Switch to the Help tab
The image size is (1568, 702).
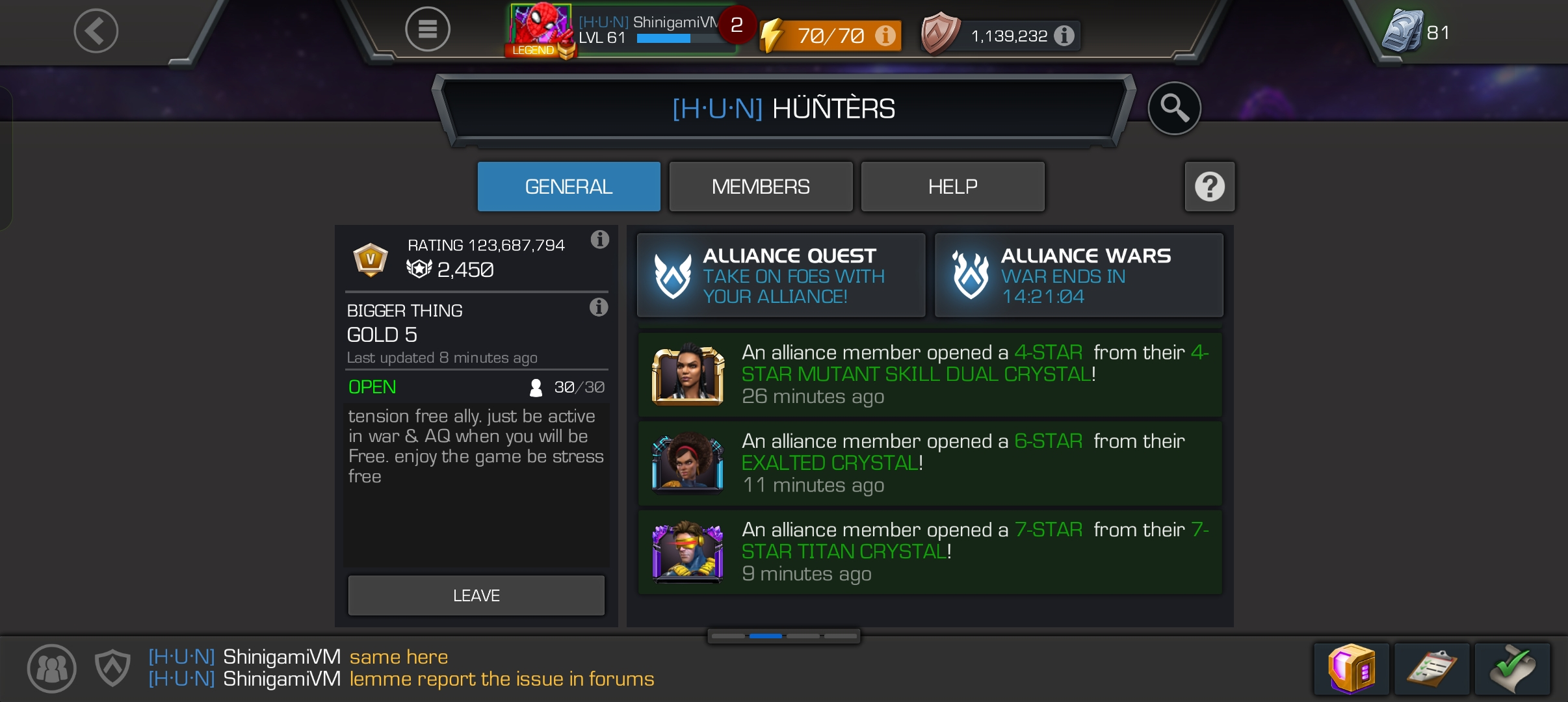(x=952, y=187)
